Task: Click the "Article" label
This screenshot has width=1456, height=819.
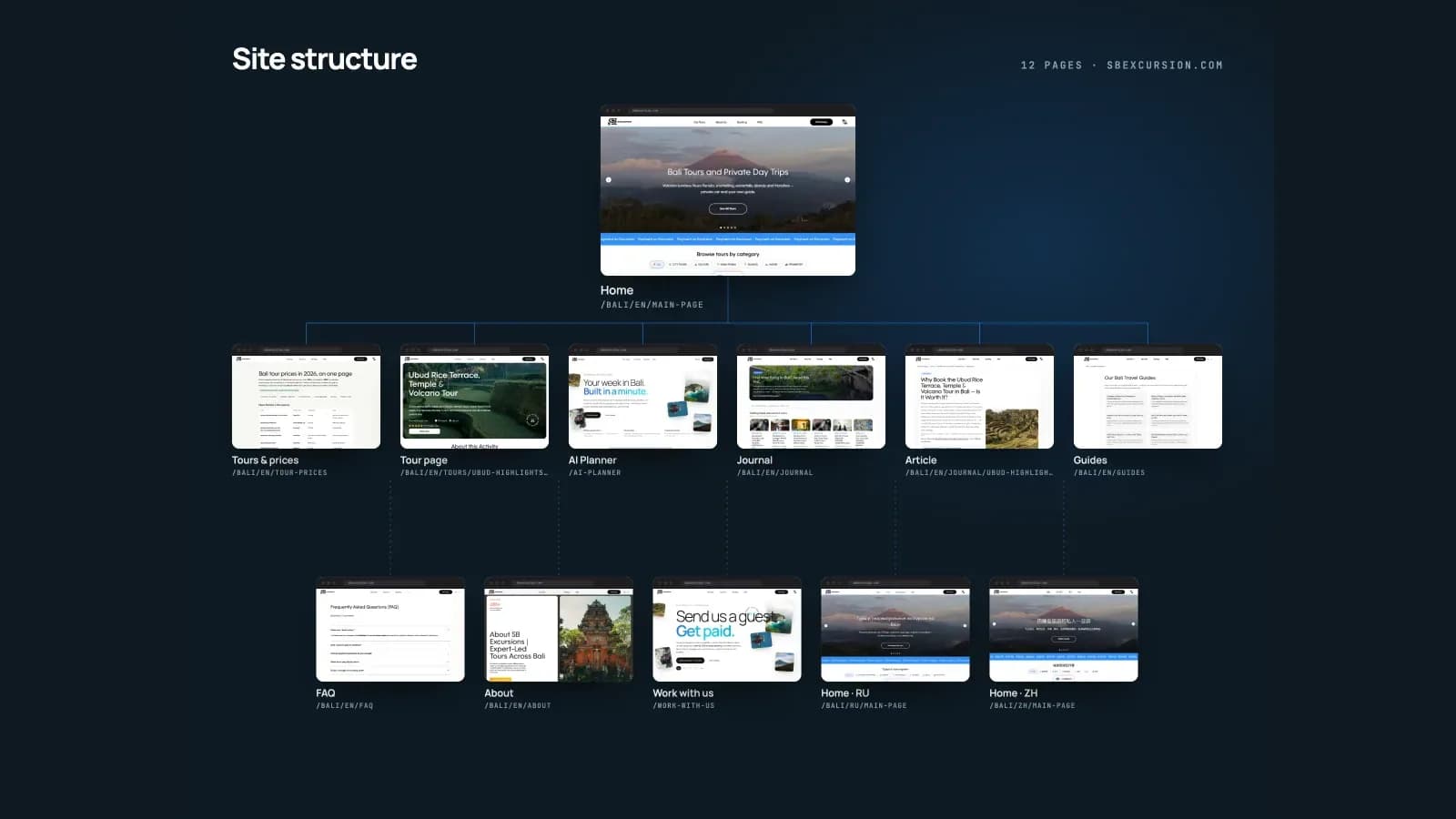Action: point(921,460)
